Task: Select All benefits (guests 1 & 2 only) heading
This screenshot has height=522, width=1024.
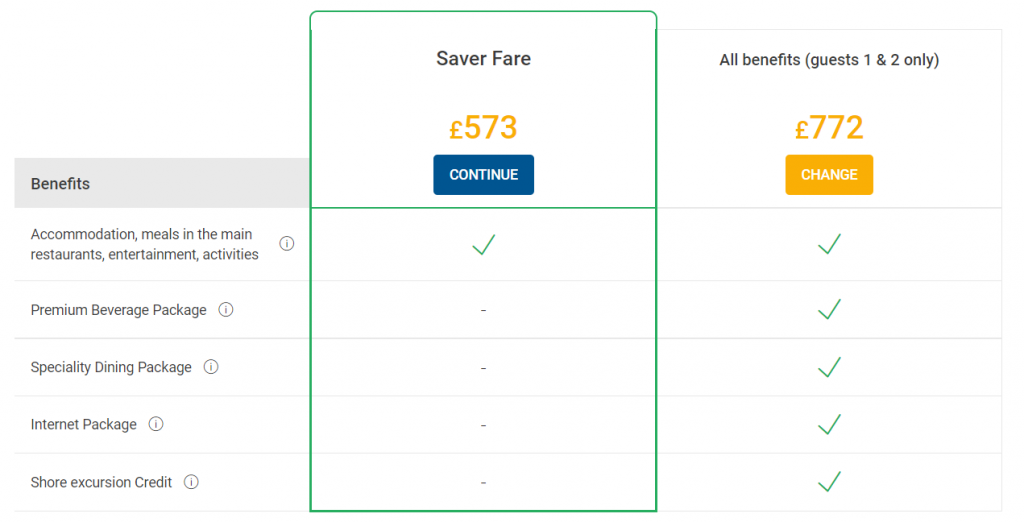Action: [x=829, y=60]
